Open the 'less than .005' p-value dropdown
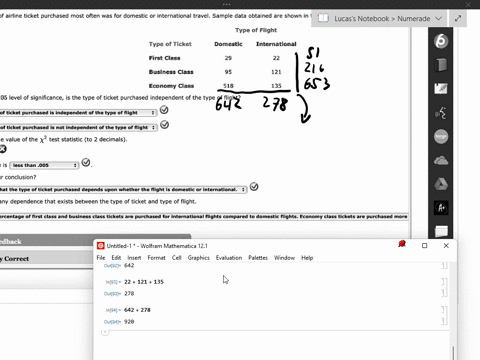The image size is (480, 360). point(44,165)
